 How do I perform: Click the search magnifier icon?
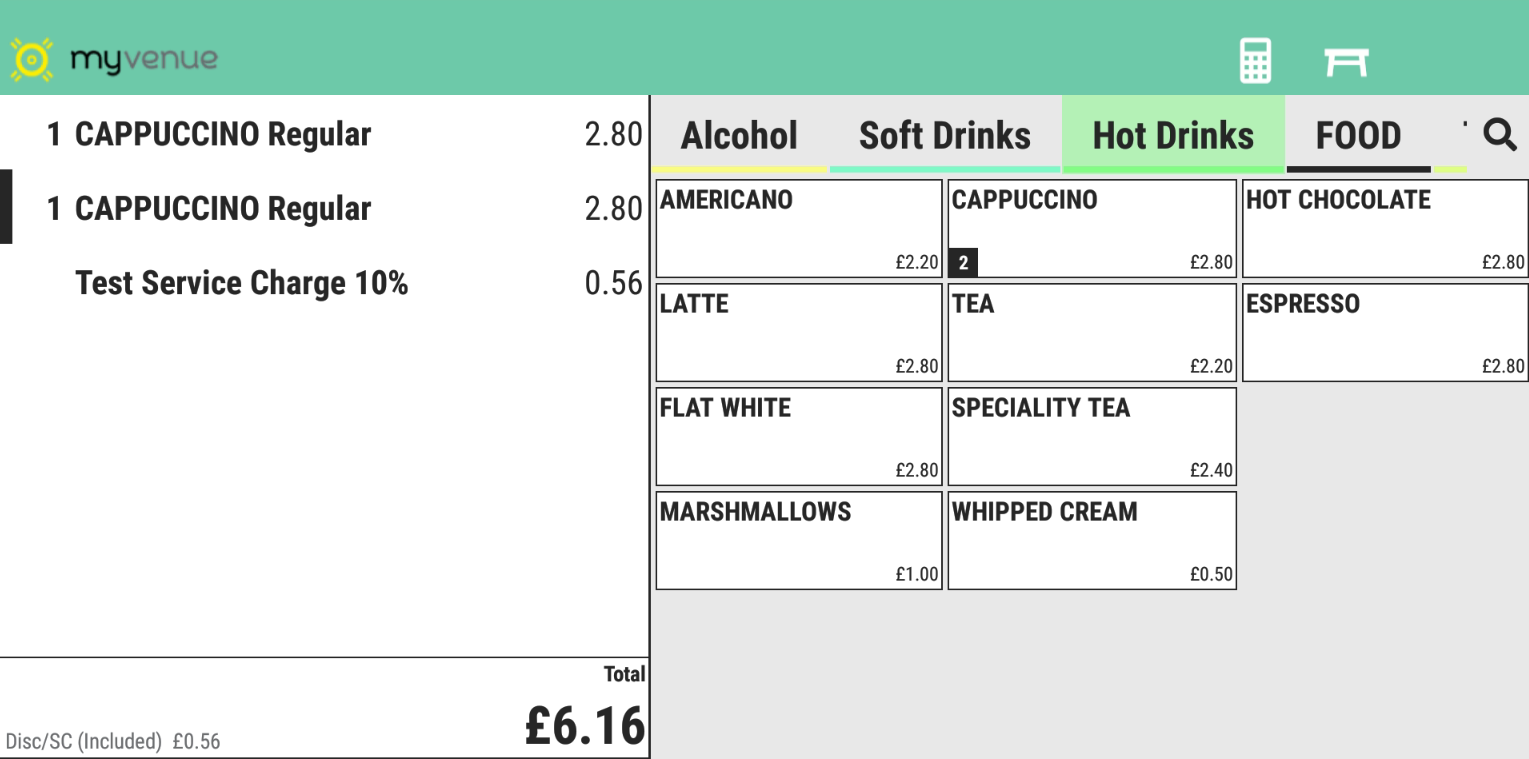[x=1499, y=134]
